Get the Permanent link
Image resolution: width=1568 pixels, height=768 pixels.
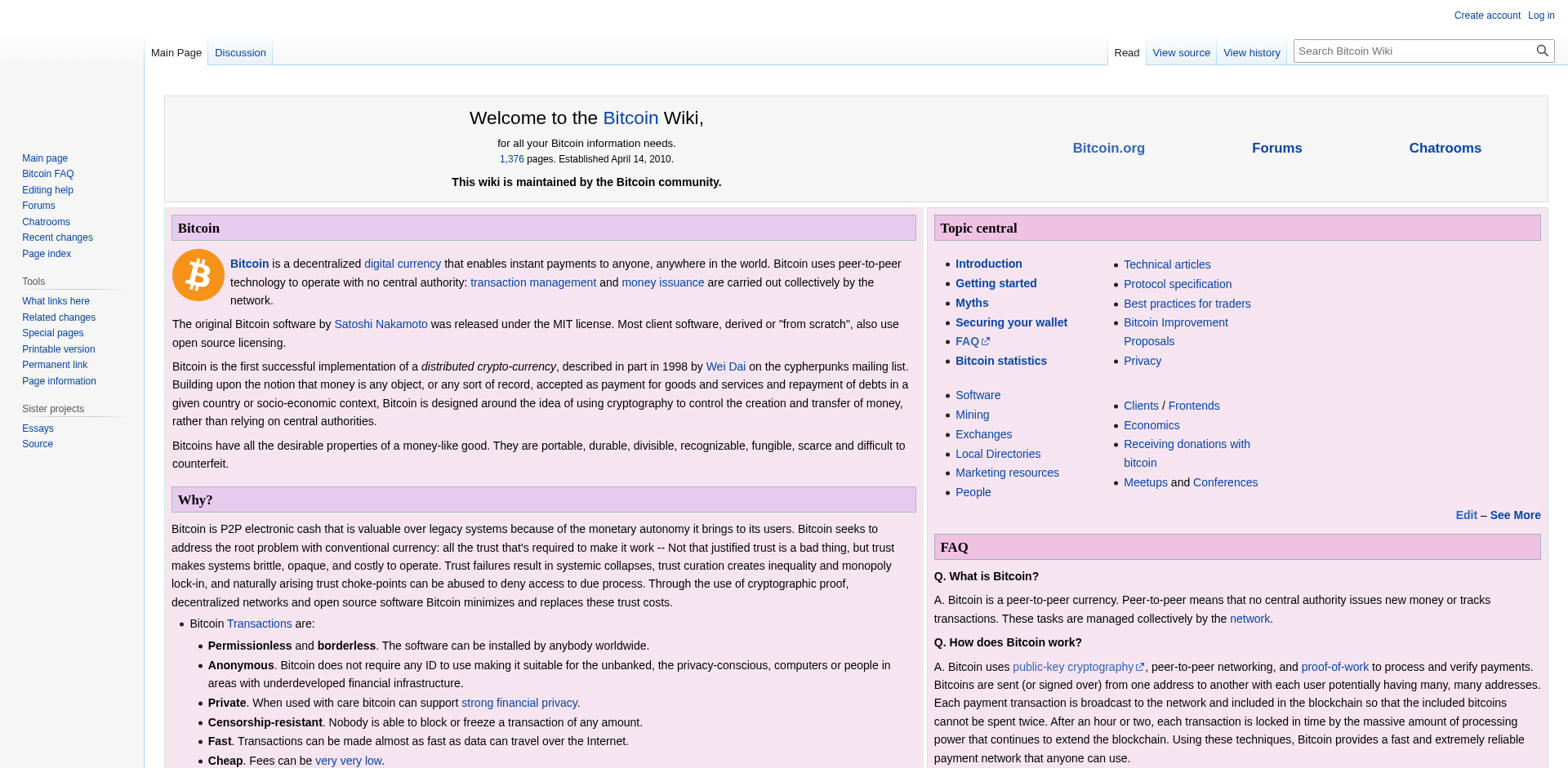point(55,365)
